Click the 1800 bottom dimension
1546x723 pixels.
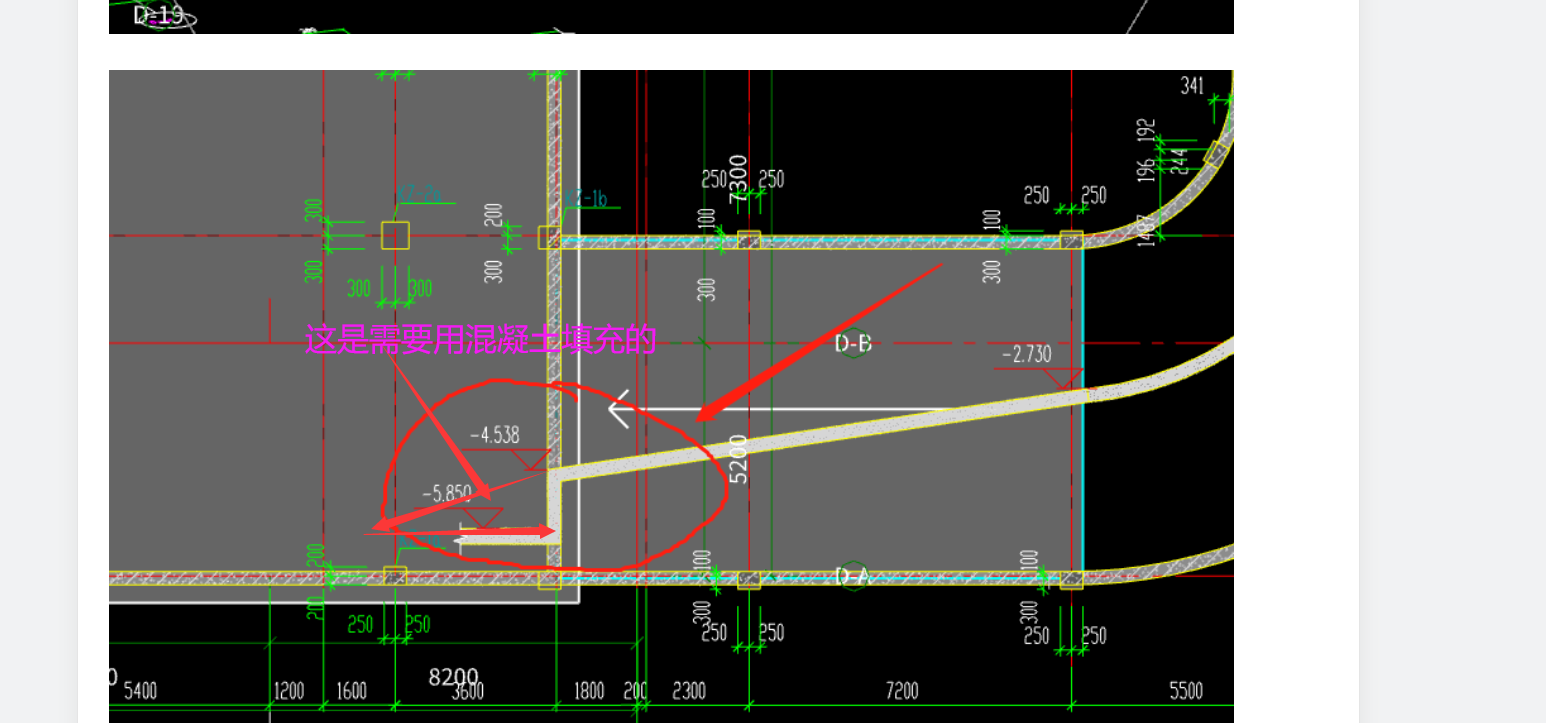point(588,691)
